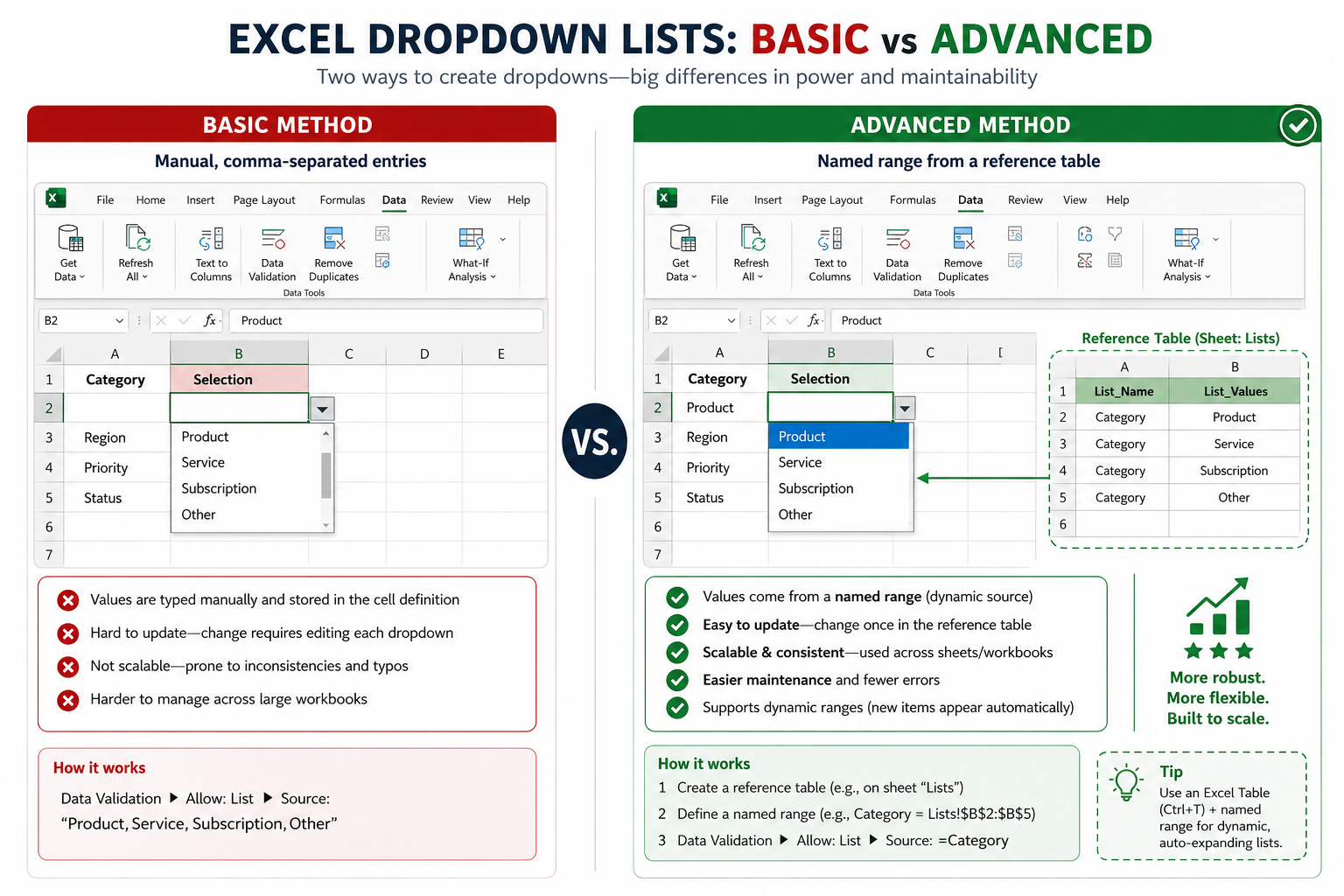
Task: Click the Other cell in the Reference Table
Action: [x=1234, y=497]
